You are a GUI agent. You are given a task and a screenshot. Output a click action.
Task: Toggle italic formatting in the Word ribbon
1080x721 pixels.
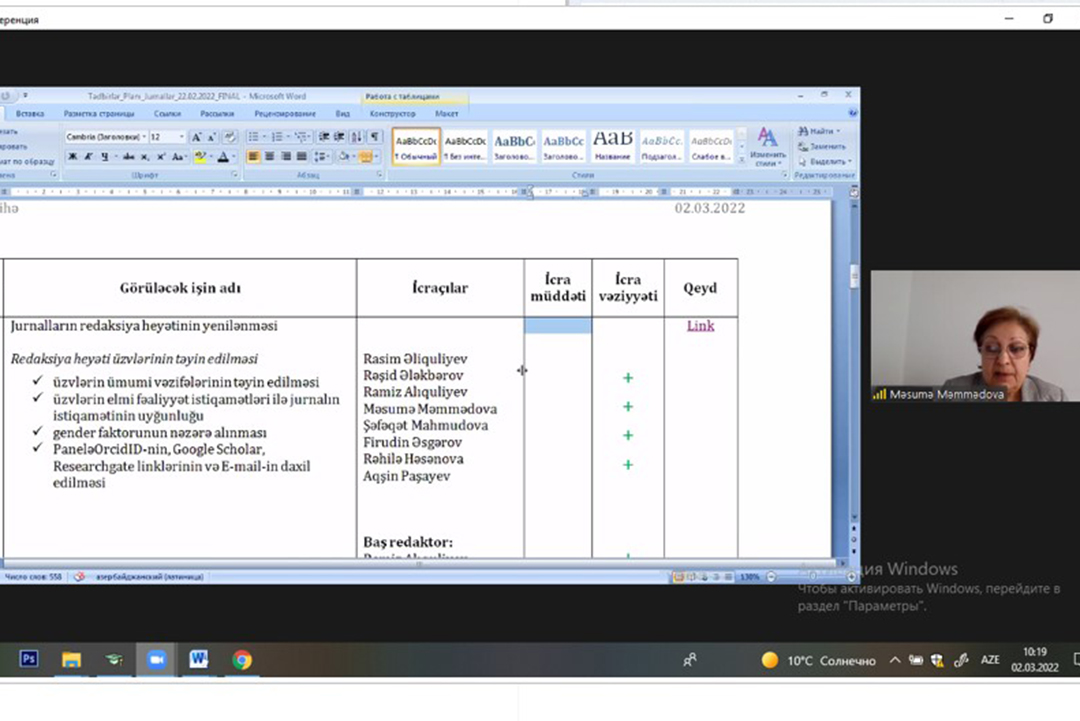click(88, 157)
